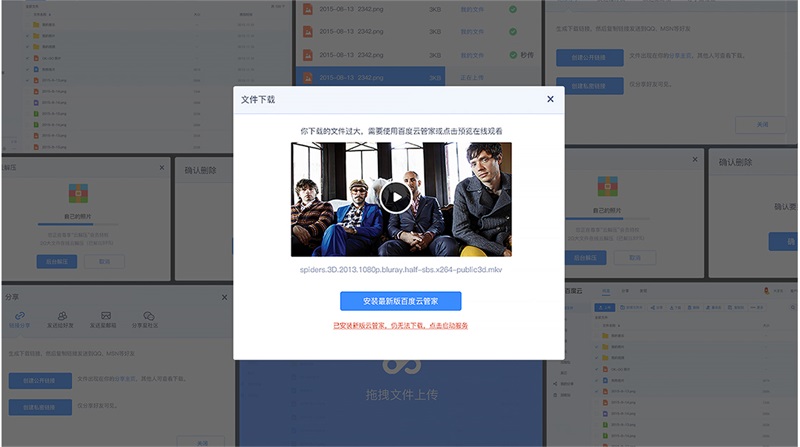
Task: Switch to the 分享 tab in 百度云 header
Action: pos(624,291)
